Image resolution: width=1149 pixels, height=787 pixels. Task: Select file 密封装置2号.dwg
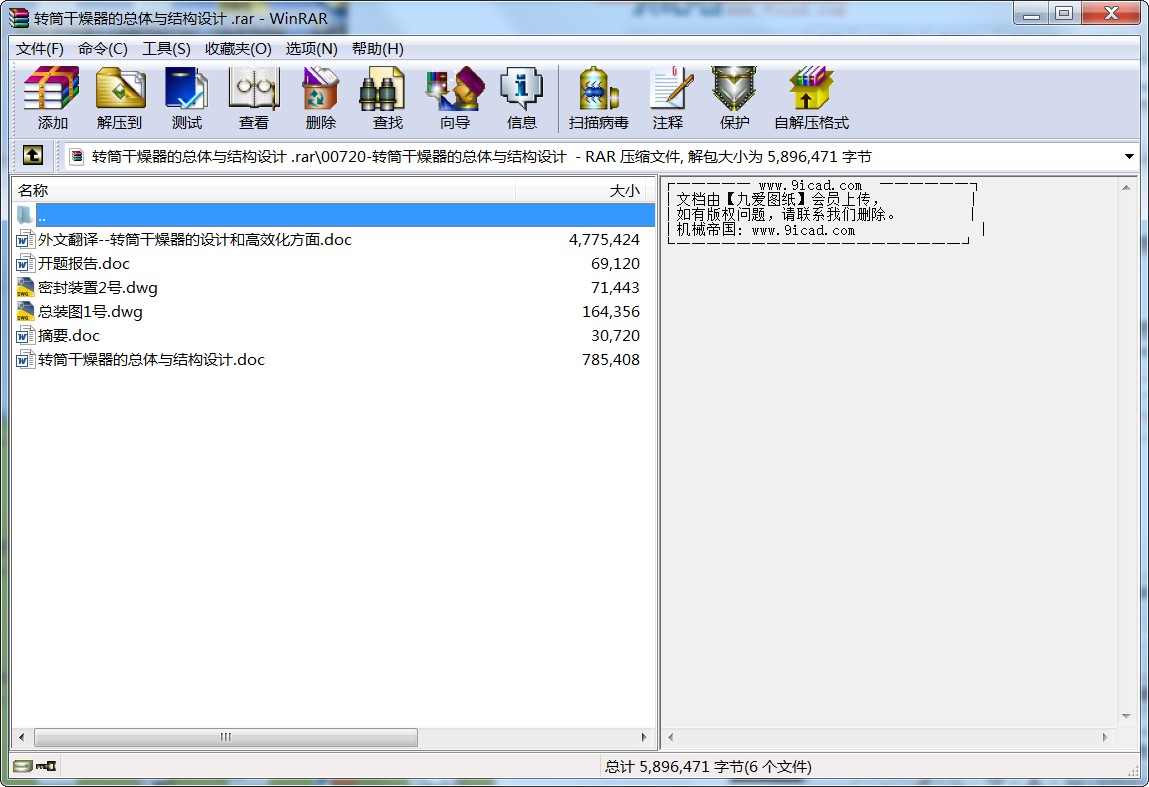pyautogui.click(x=97, y=288)
